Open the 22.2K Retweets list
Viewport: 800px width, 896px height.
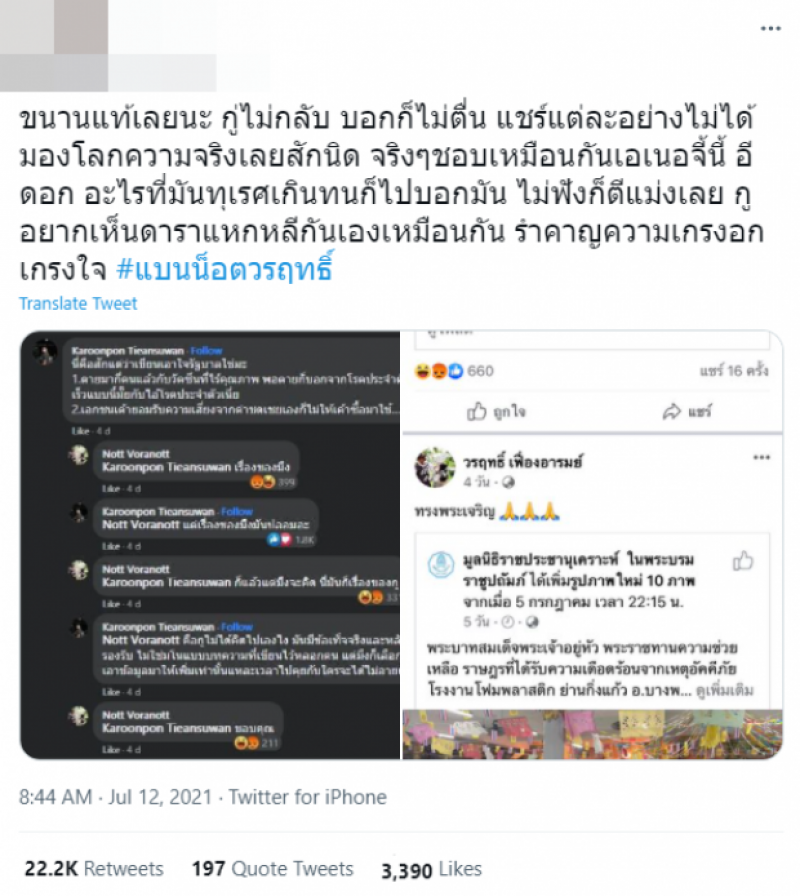tap(94, 869)
